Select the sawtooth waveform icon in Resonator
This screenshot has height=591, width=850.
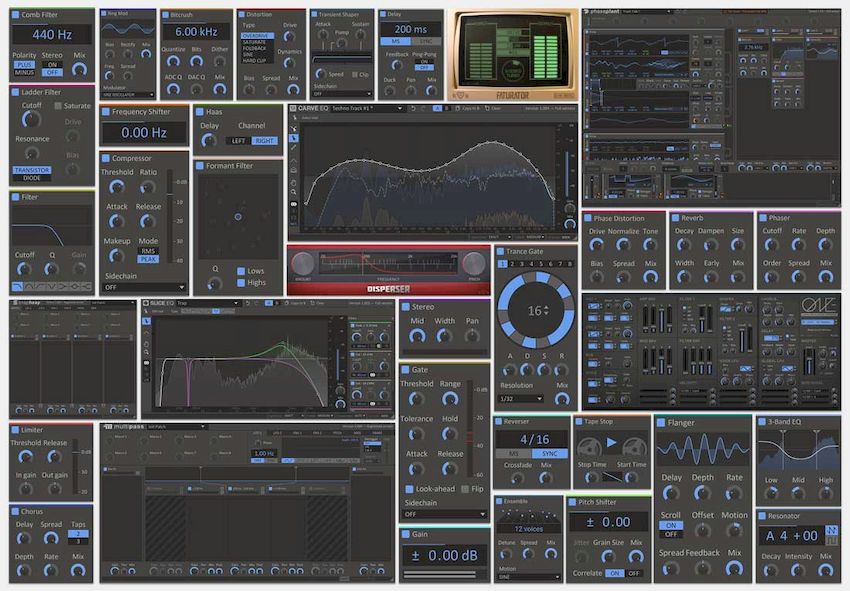coord(831,530)
